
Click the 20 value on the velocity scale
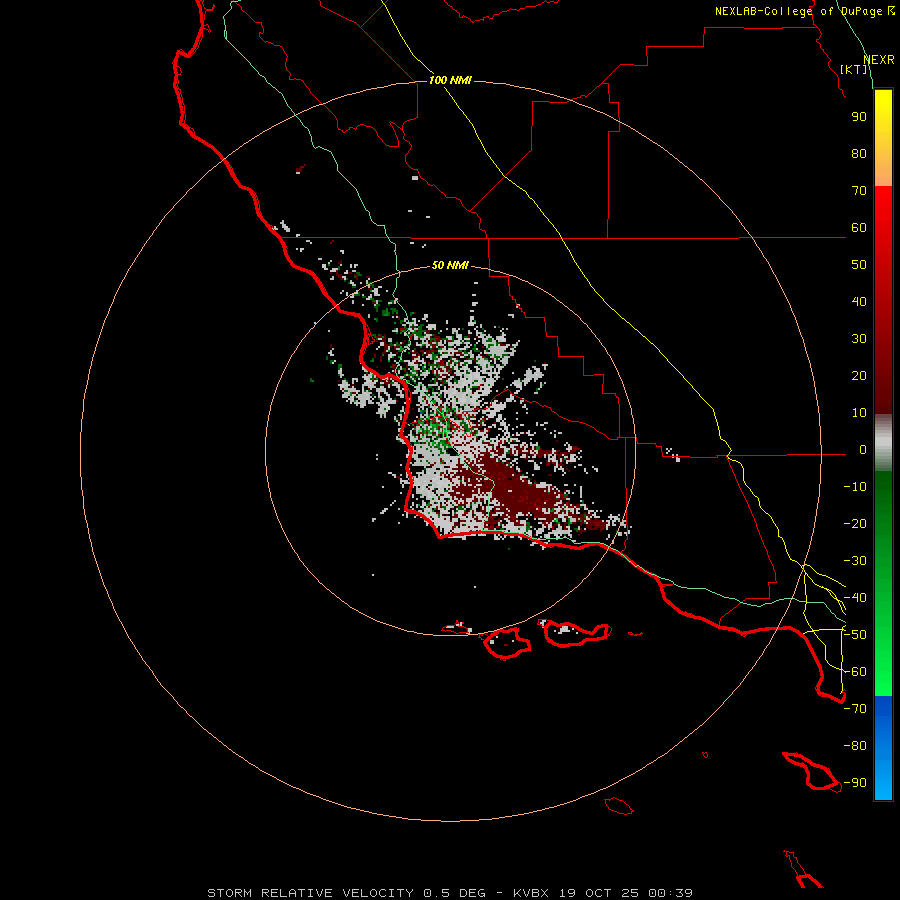(x=859, y=376)
